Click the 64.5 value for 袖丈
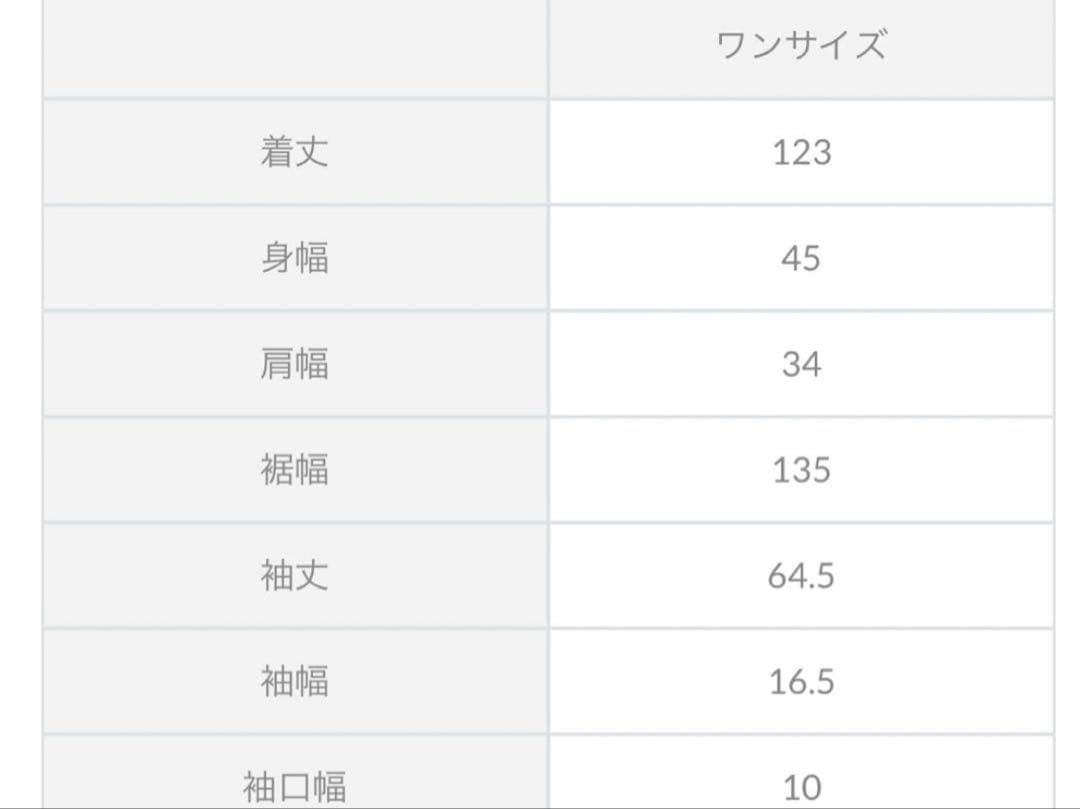Image resolution: width=1080 pixels, height=809 pixels. 801,576
